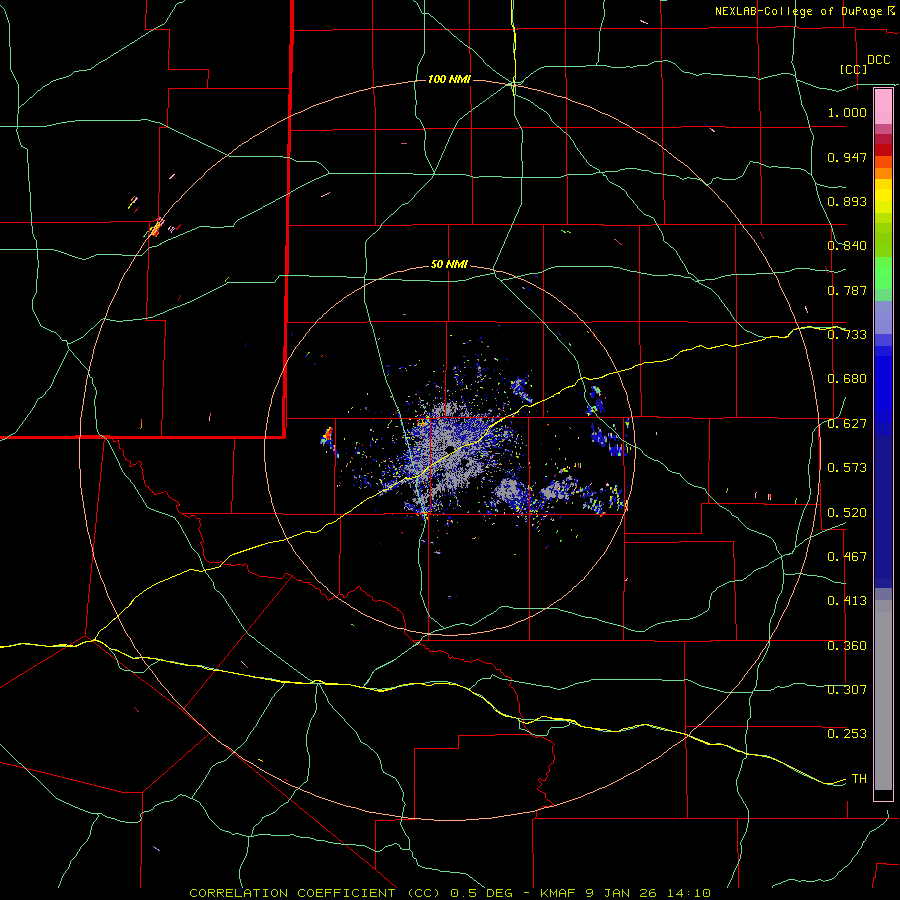900x900 pixels.
Task: Click the 100 NMI range ring label
Action: pos(449,79)
